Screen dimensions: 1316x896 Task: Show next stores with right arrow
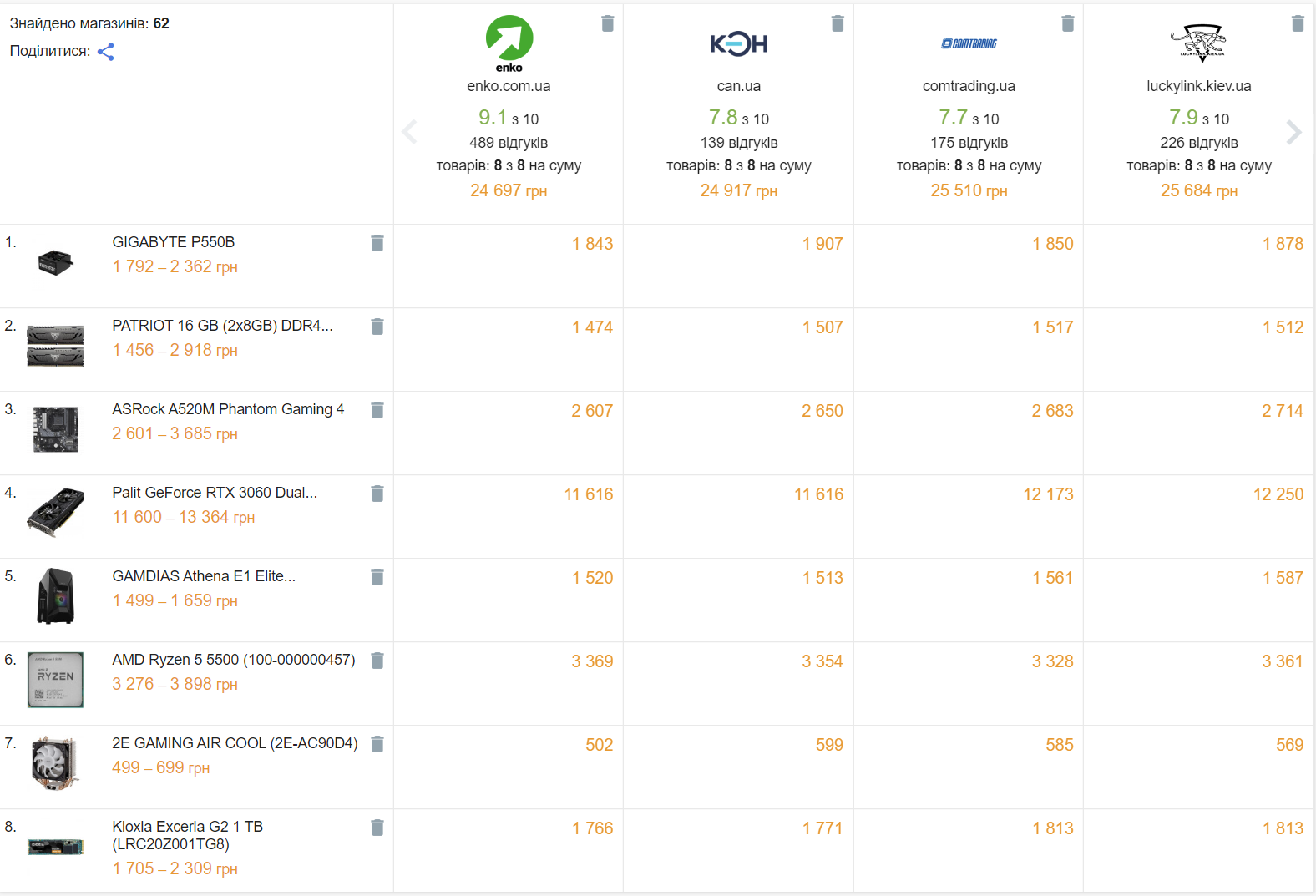[x=1293, y=132]
